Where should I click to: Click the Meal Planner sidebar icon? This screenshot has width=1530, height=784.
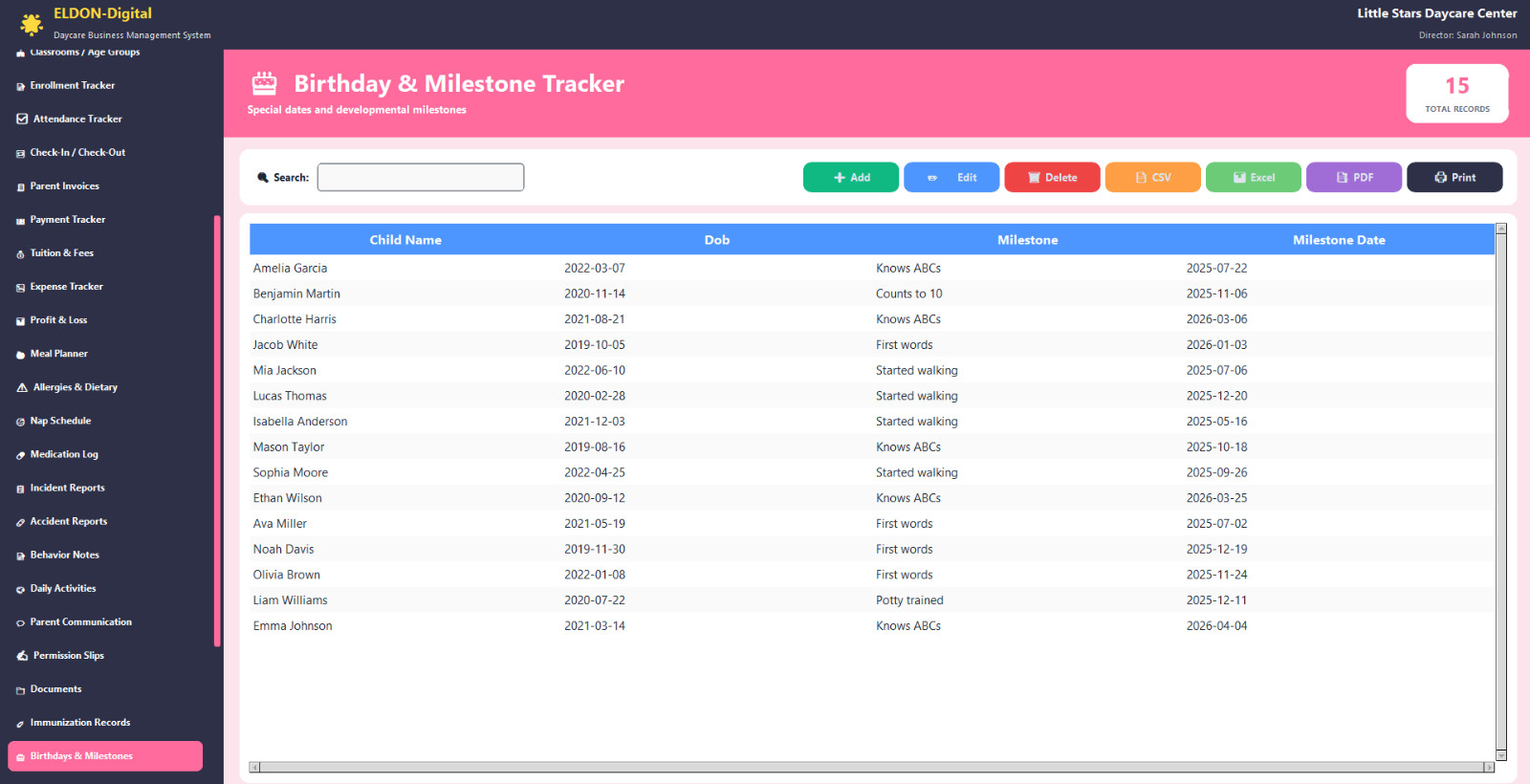click(x=20, y=354)
